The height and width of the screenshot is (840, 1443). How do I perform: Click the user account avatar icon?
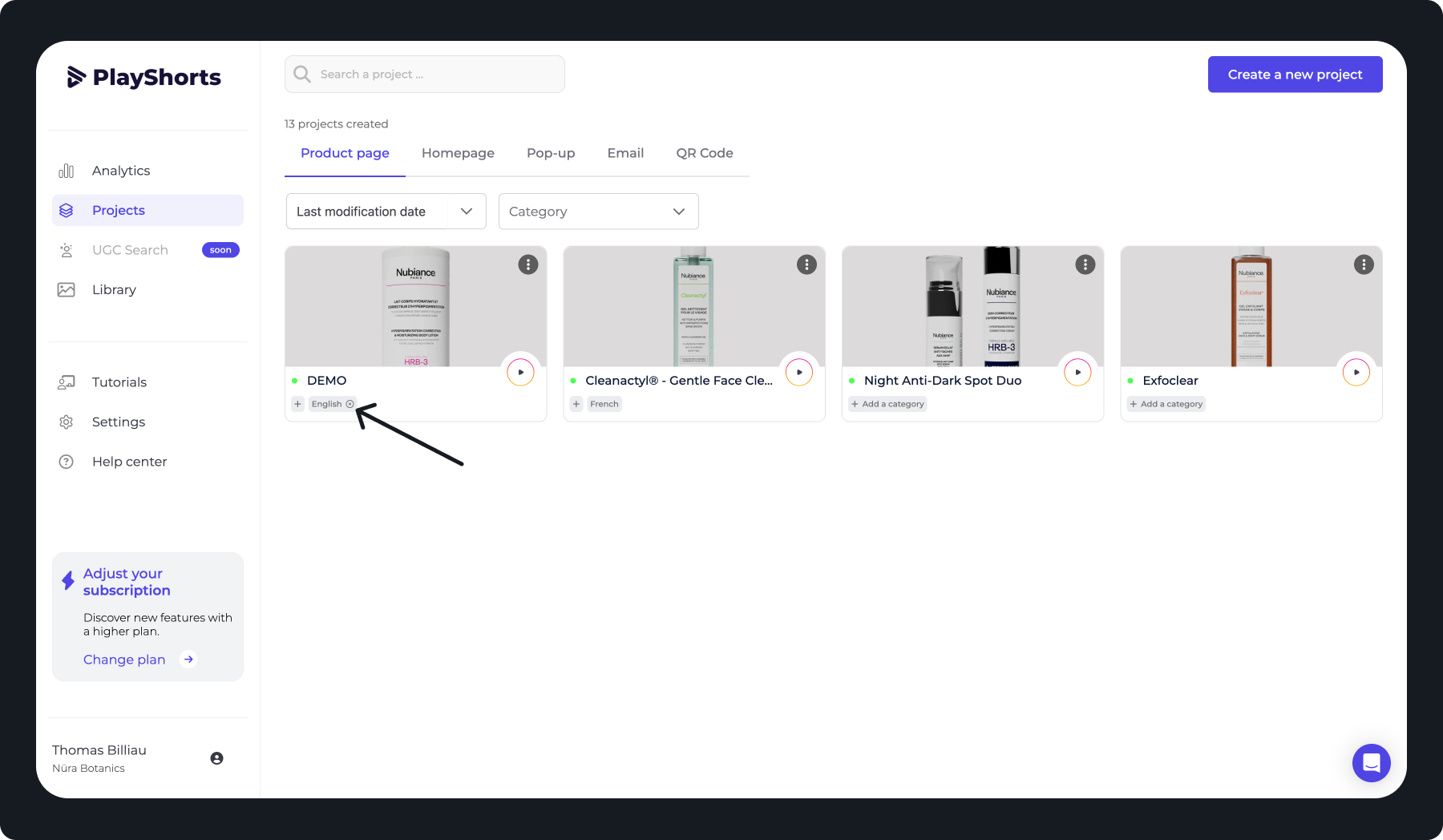(216, 758)
